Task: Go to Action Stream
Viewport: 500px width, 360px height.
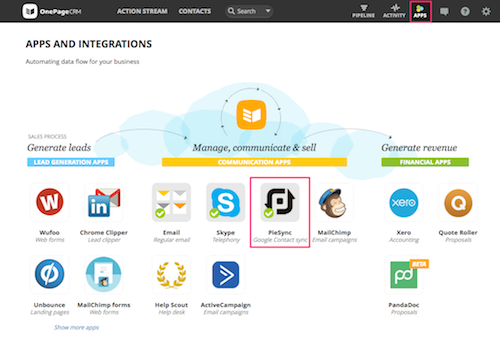Action: click(142, 11)
